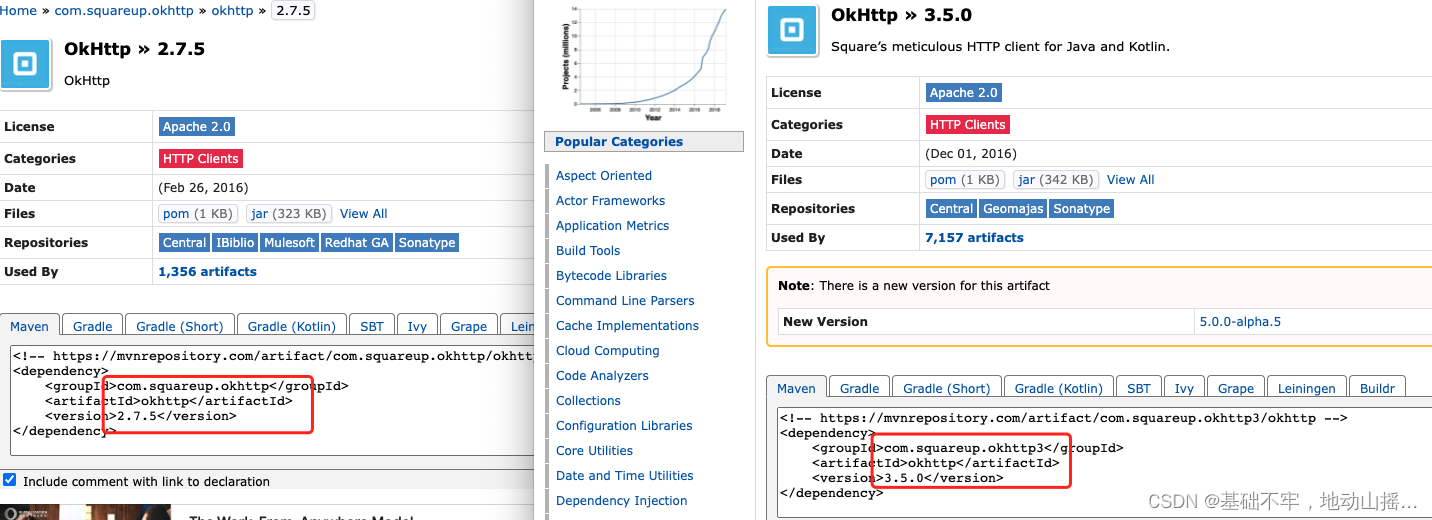Toggle 'Include comment with link to declaration' checkbox
1432x520 pixels.
(10, 480)
